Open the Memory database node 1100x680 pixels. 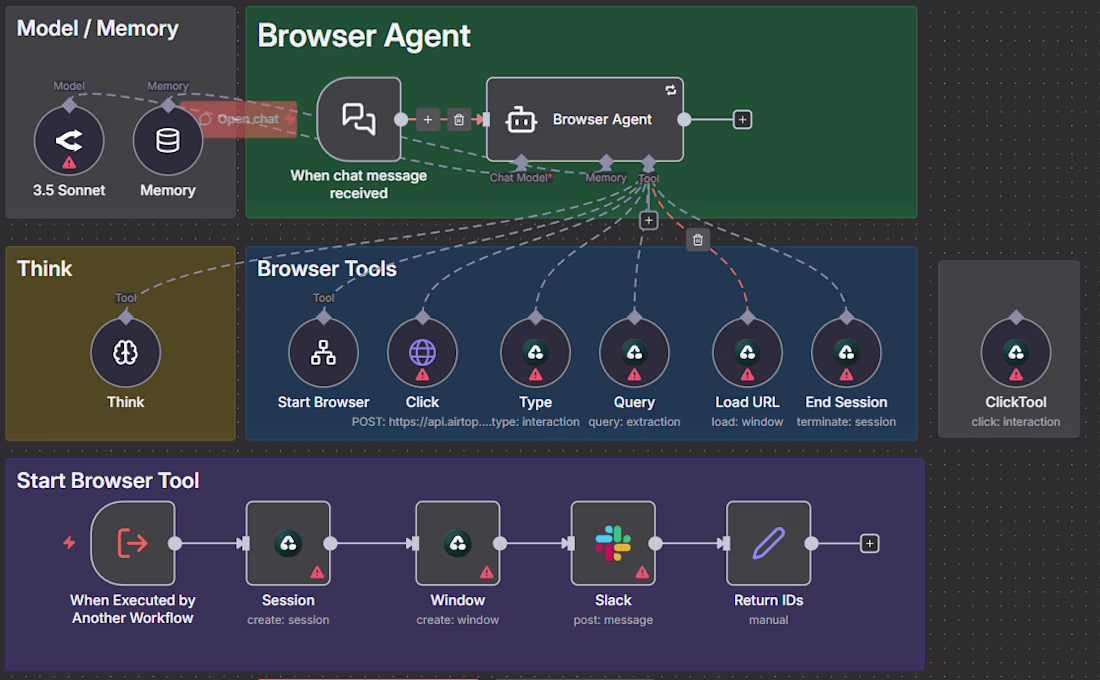[168, 140]
